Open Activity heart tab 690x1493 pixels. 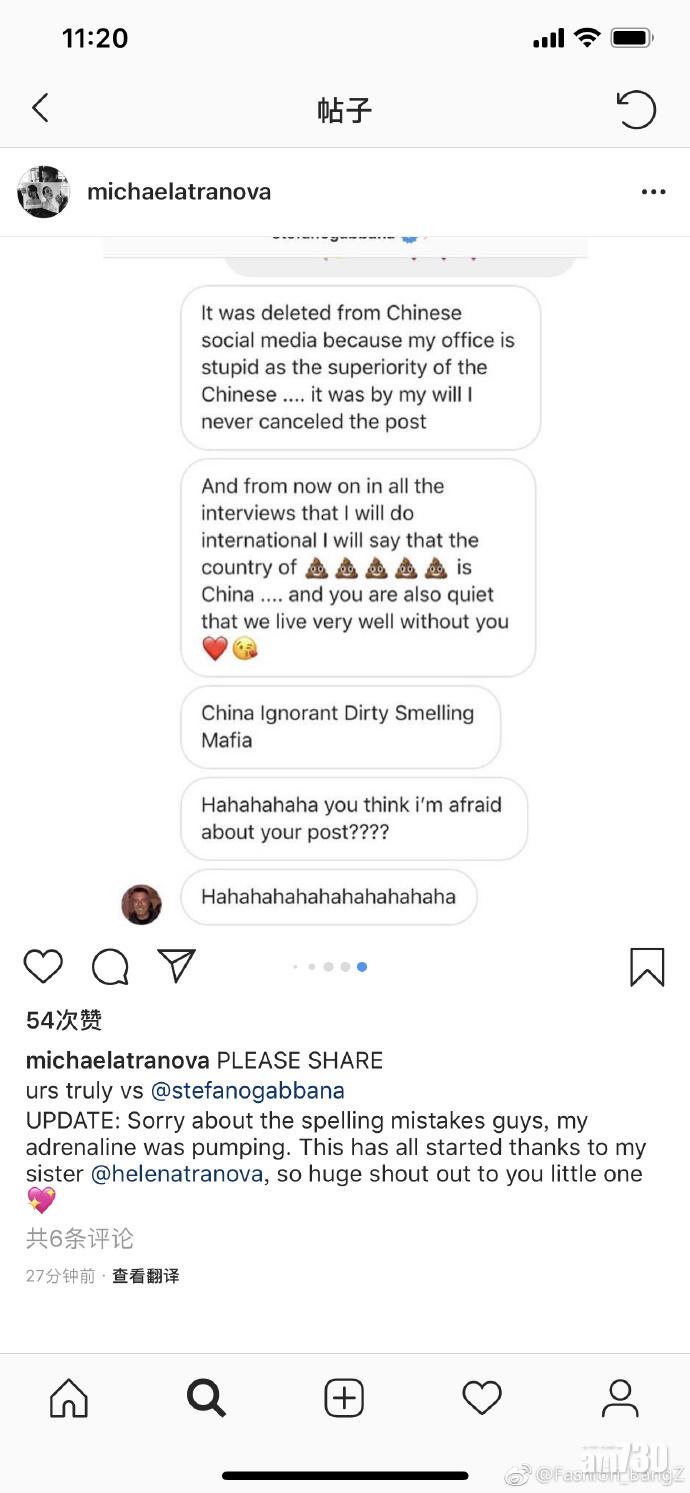[x=481, y=1398]
